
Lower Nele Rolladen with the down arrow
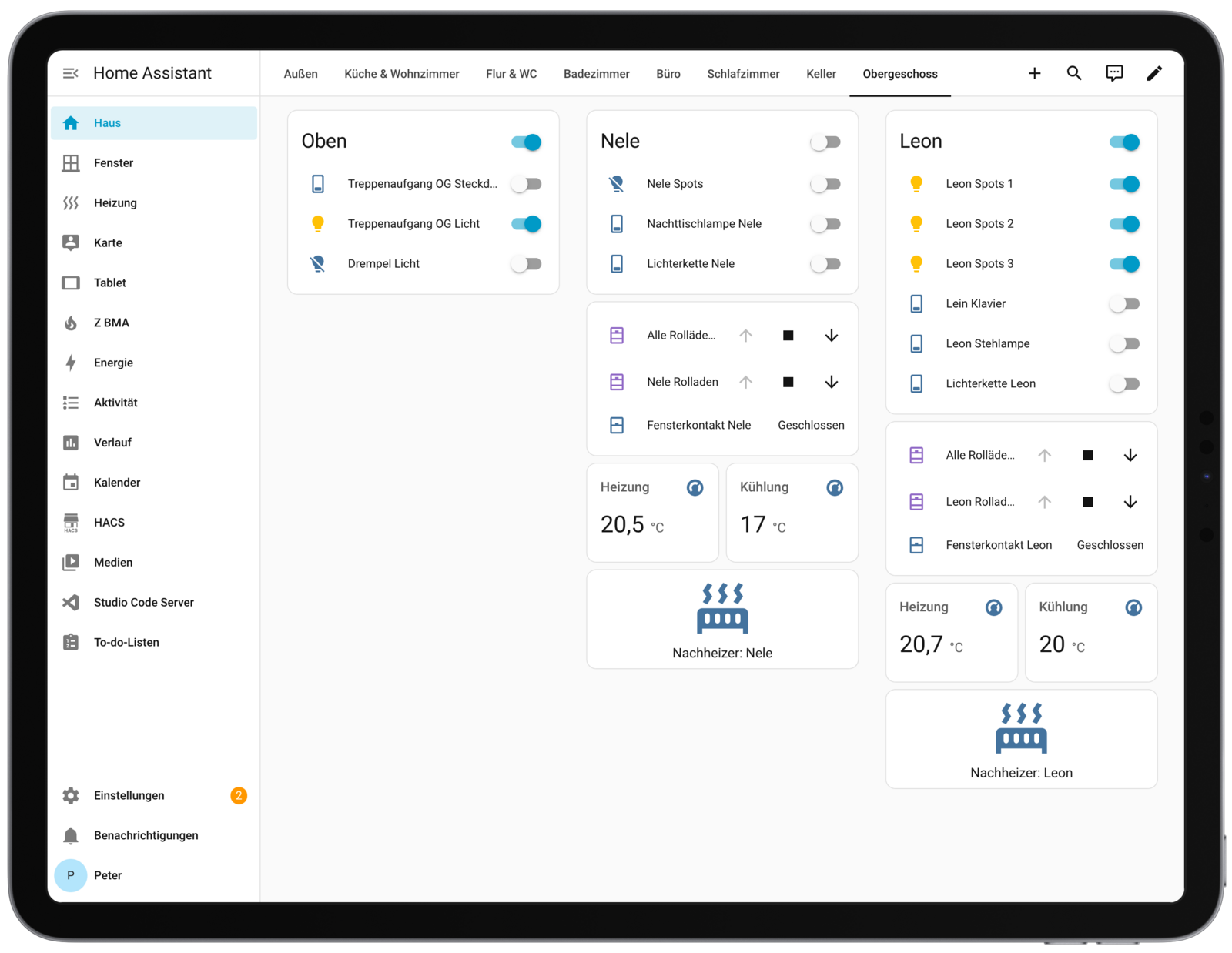831,382
